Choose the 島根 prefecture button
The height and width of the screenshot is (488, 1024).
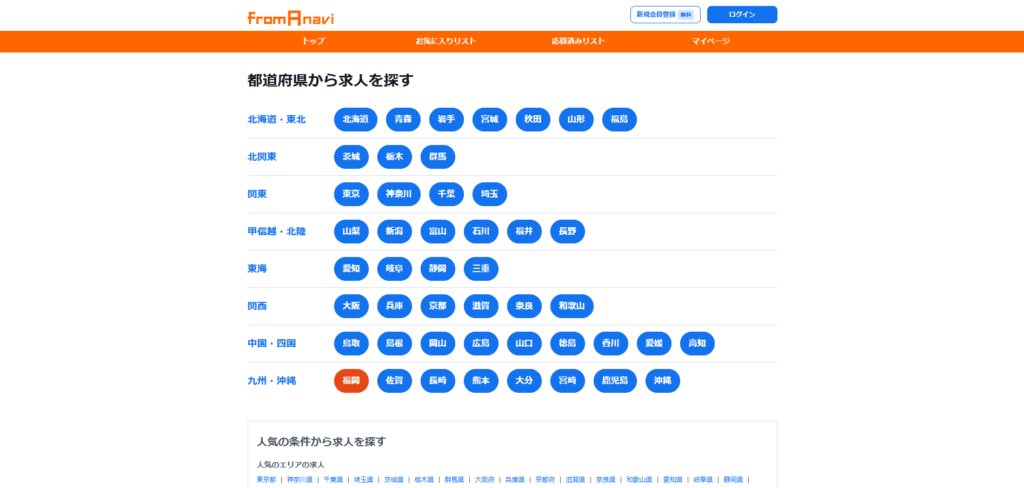(394, 343)
